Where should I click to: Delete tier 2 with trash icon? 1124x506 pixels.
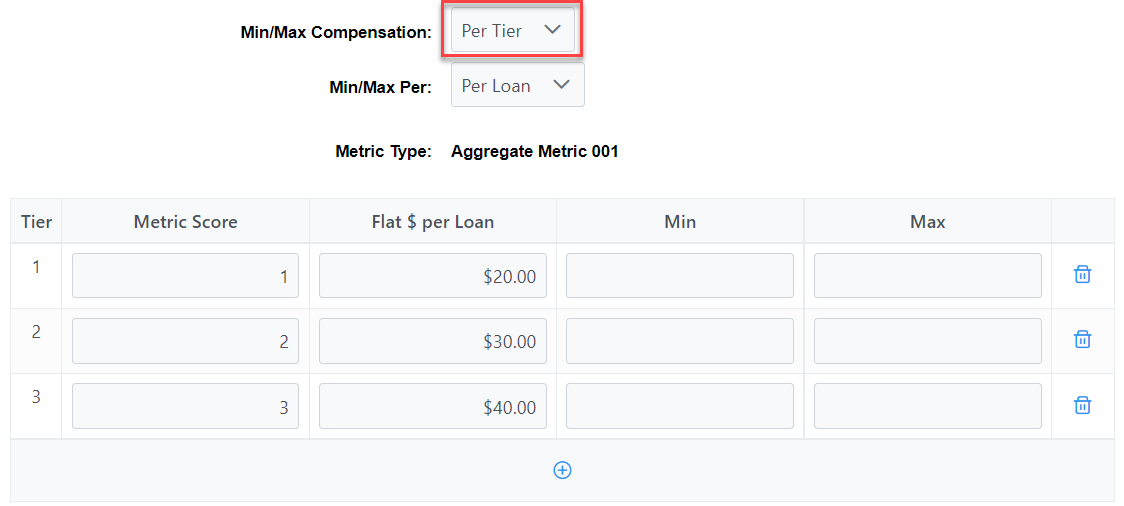pos(1082,339)
